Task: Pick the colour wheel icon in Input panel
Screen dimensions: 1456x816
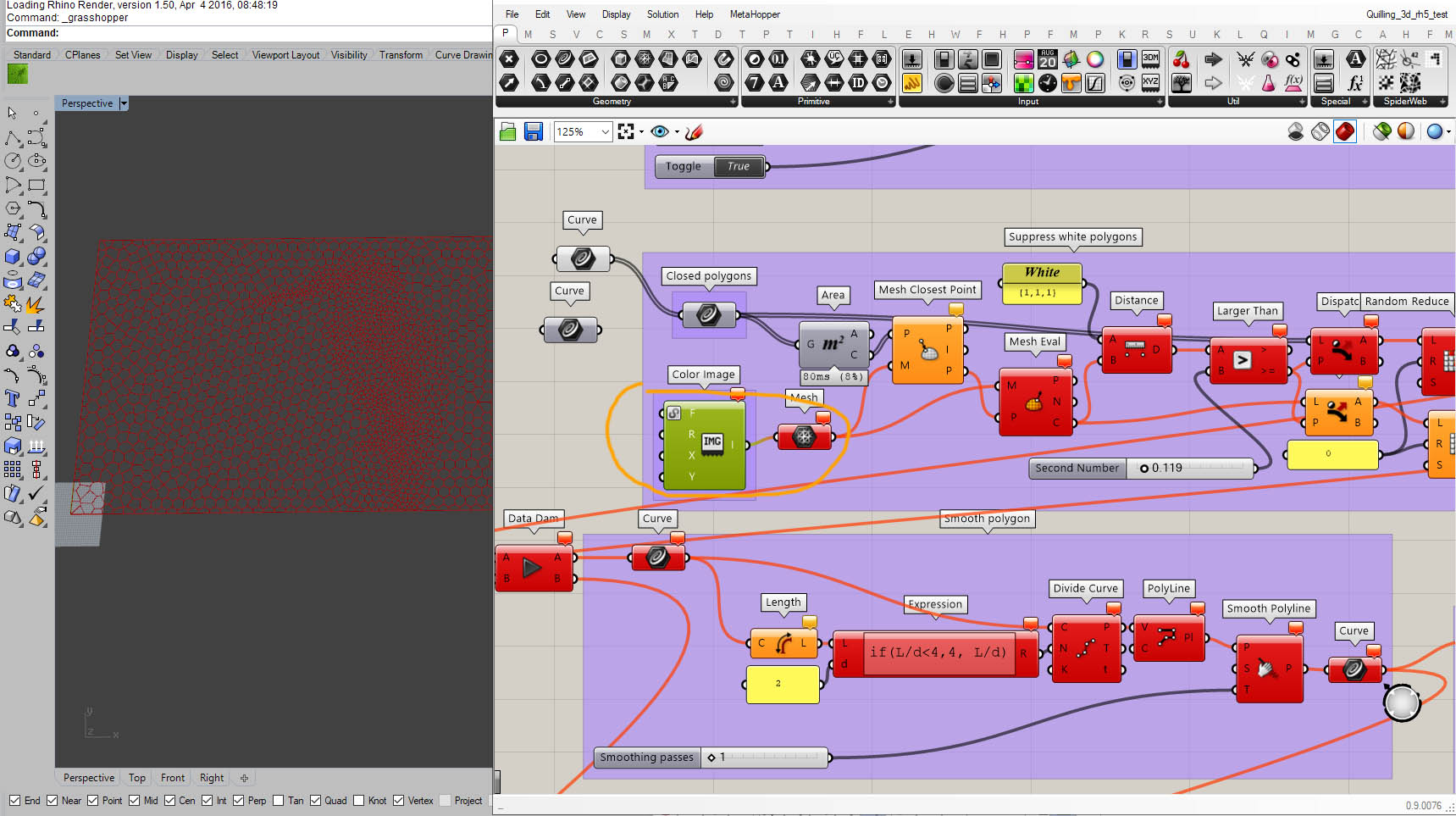Action: (1095, 59)
